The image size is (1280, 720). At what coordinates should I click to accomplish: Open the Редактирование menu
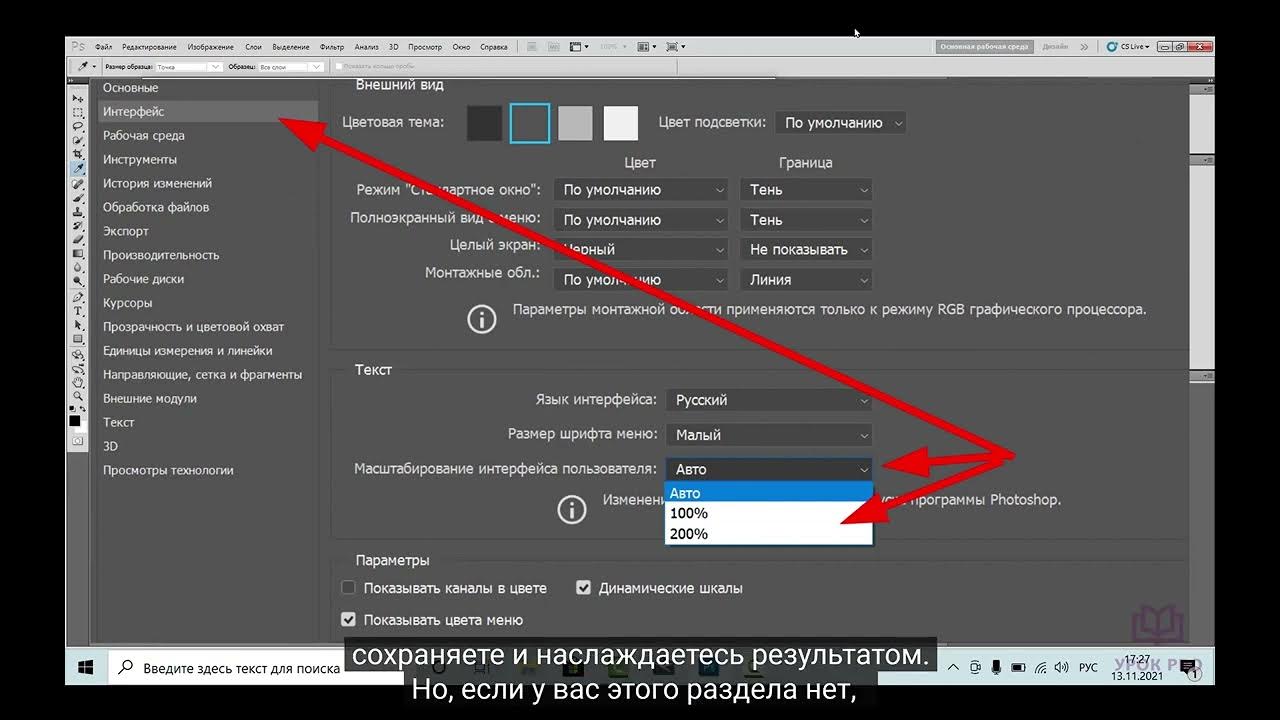[149, 47]
